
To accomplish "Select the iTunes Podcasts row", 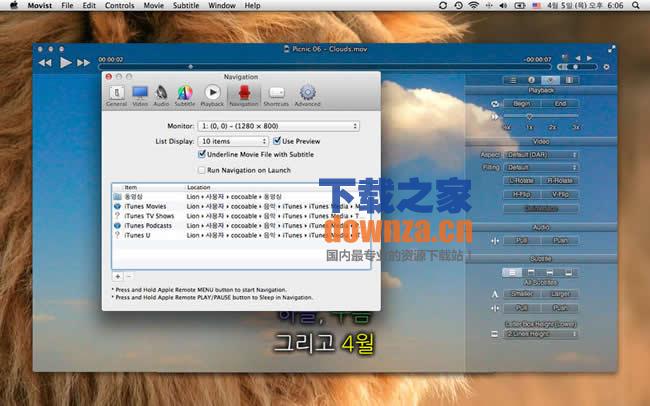I will (x=240, y=226).
